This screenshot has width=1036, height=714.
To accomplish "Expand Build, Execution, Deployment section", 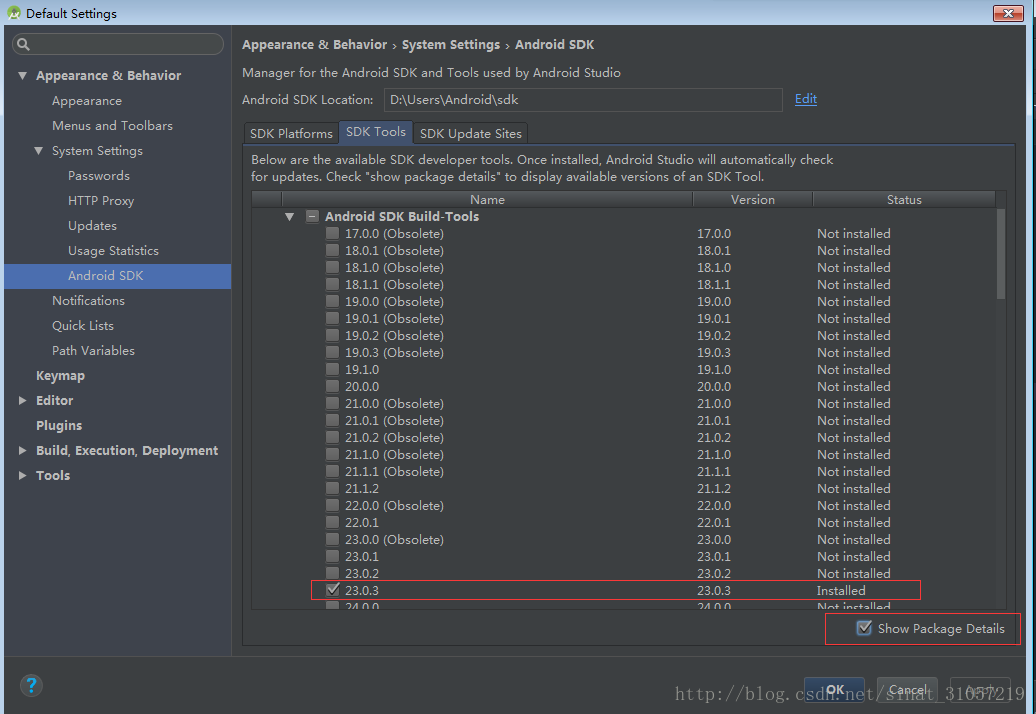I will pyautogui.click(x=23, y=451).
